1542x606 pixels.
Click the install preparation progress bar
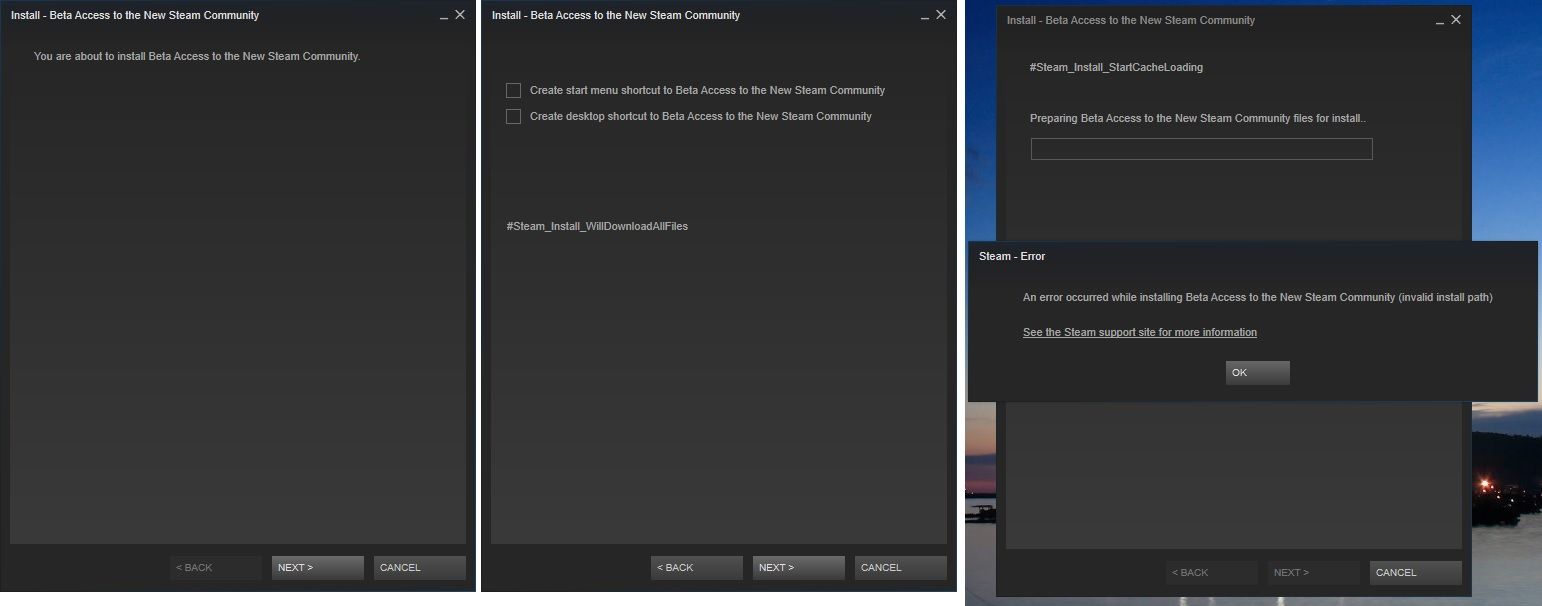pyautogui.click(x=1201, y=149)
